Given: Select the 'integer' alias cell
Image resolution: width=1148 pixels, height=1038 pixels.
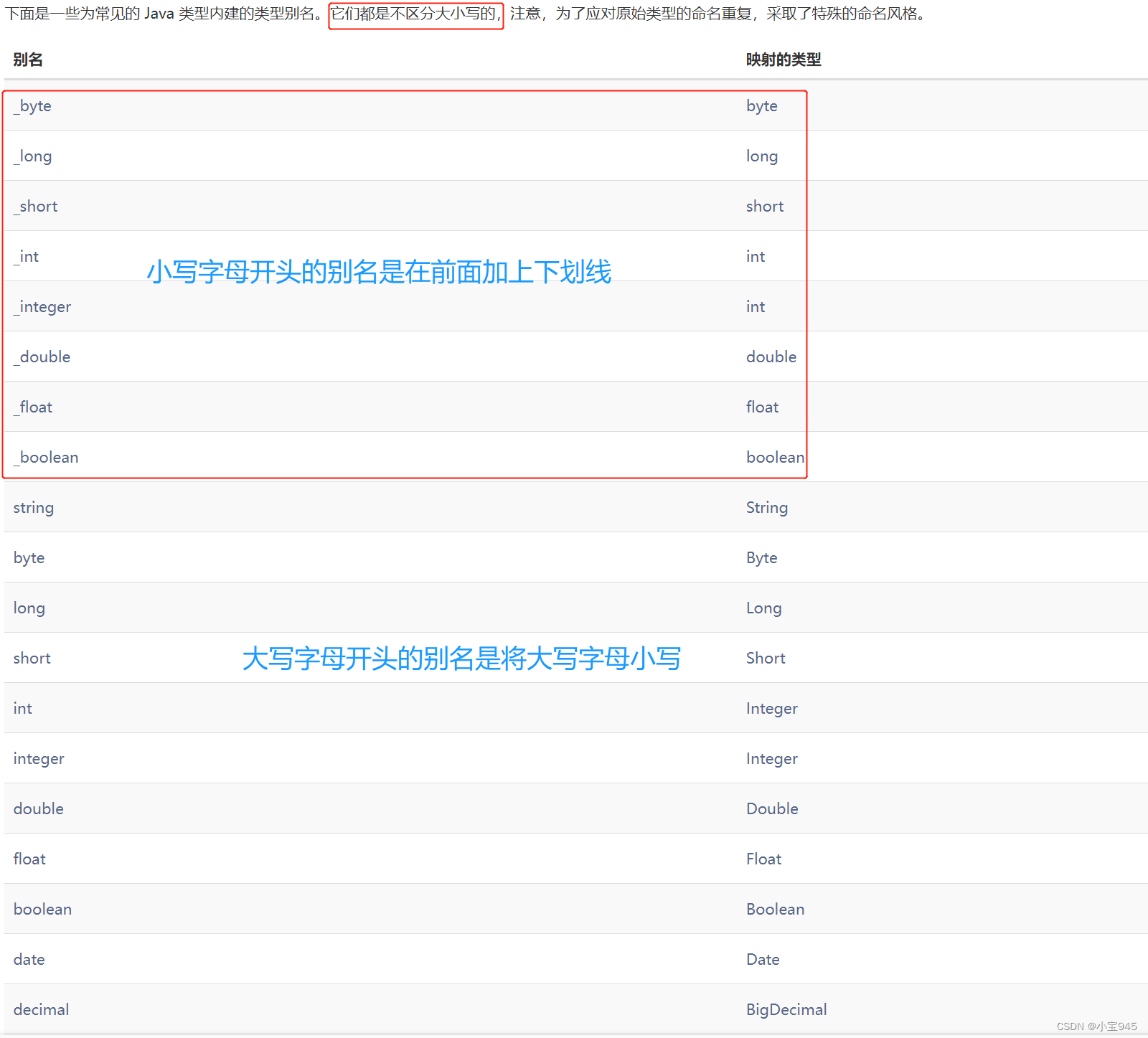Looking at the screenshot, I should click(39, 759).
